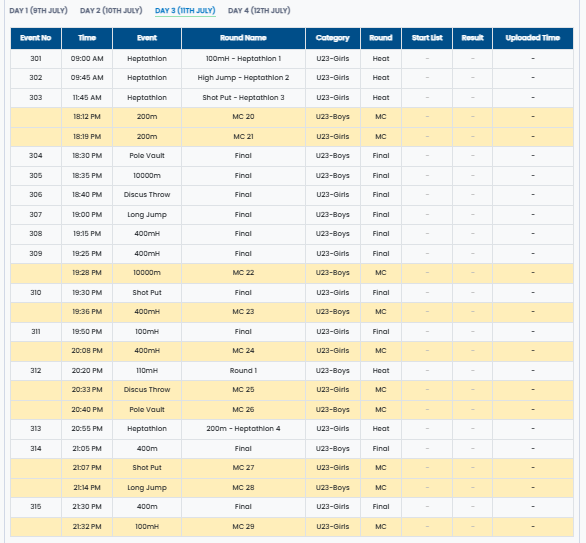Click the Time column header
Image resolution: width=586 pixels, height=543 pixels.
click(x=87, y=38)
